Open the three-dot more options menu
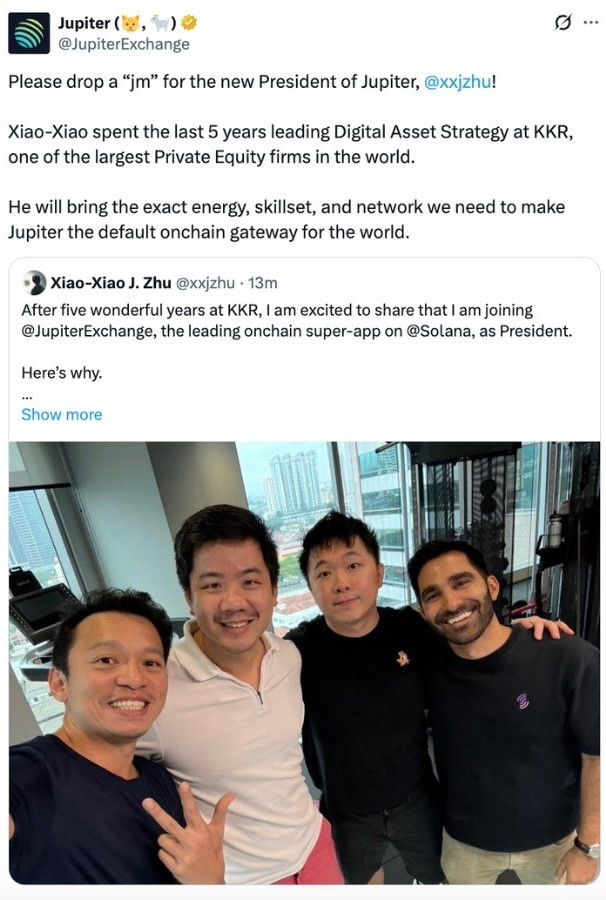Image resolution: width=606 pixels, height=900 pixels. pyautogui.click(x=590, y=23)
